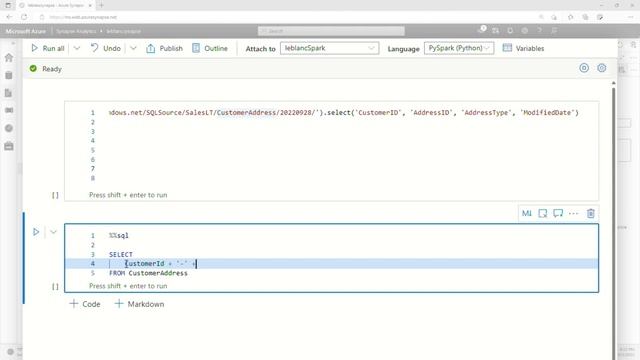This screenshot has height=360, width=640.
Task: Click the first cell's SQLSource path code line
Action: click(344, 113)
